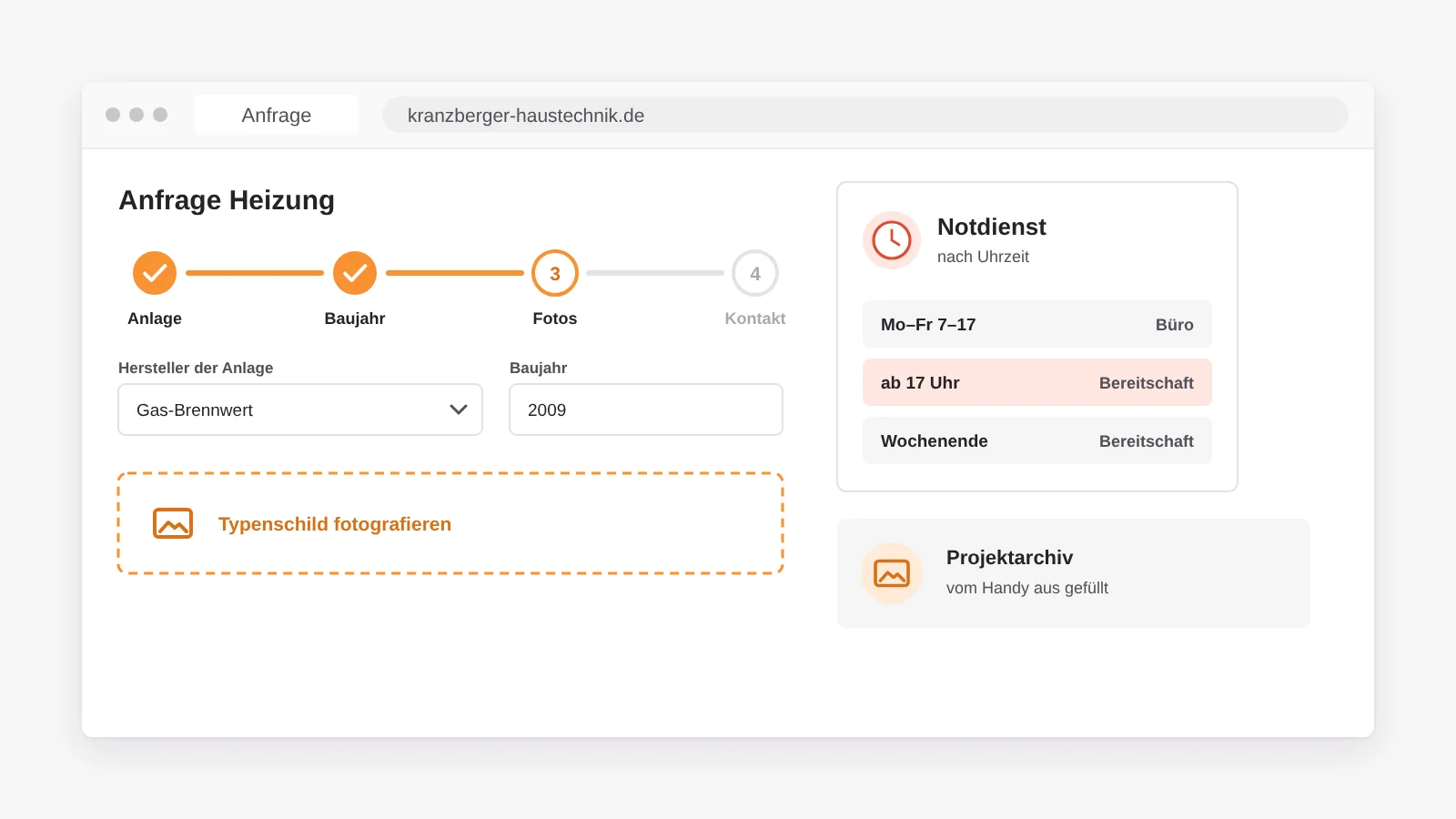Click the Fotos step label
Image resolution: width=1456 pixels, height=819 pixels.
point(555,318)
